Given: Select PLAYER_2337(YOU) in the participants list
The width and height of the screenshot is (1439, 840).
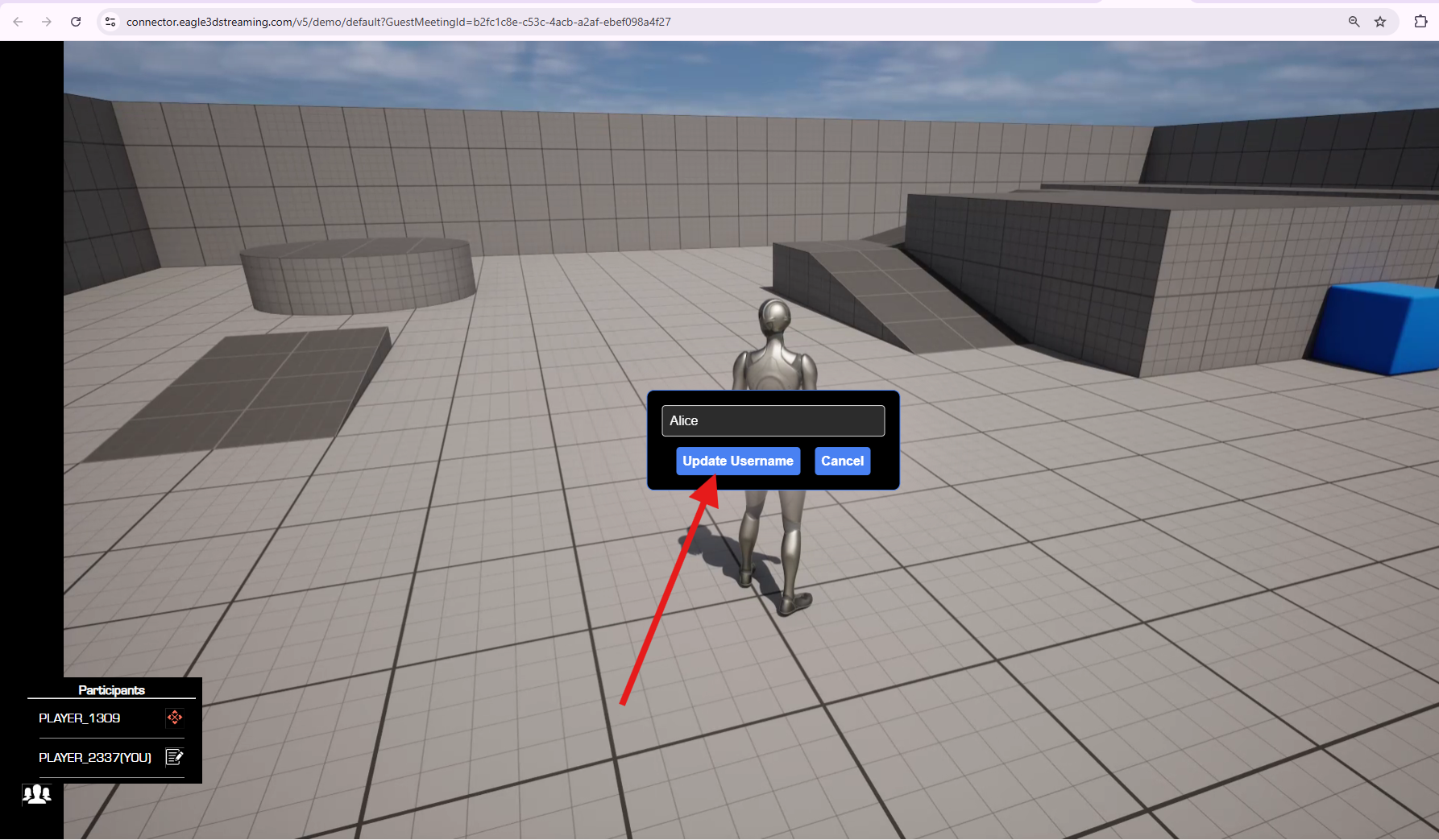Looking at the screenshot, I should [x=95, y=758].
